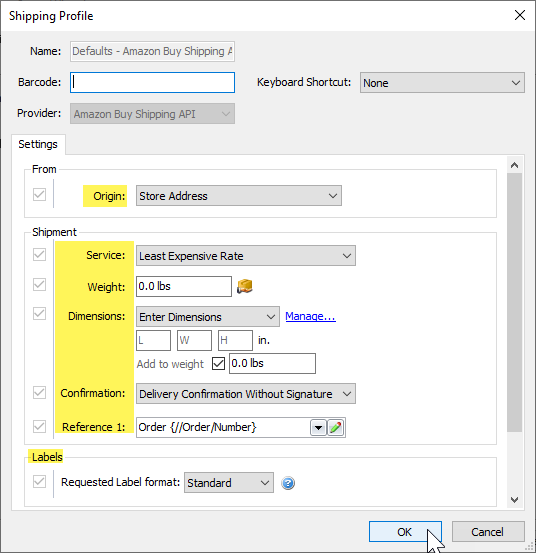This screenshot has width=536, height=553.
Task: Click the OK button
Action: pyautogui.click(x=405, y=531)
